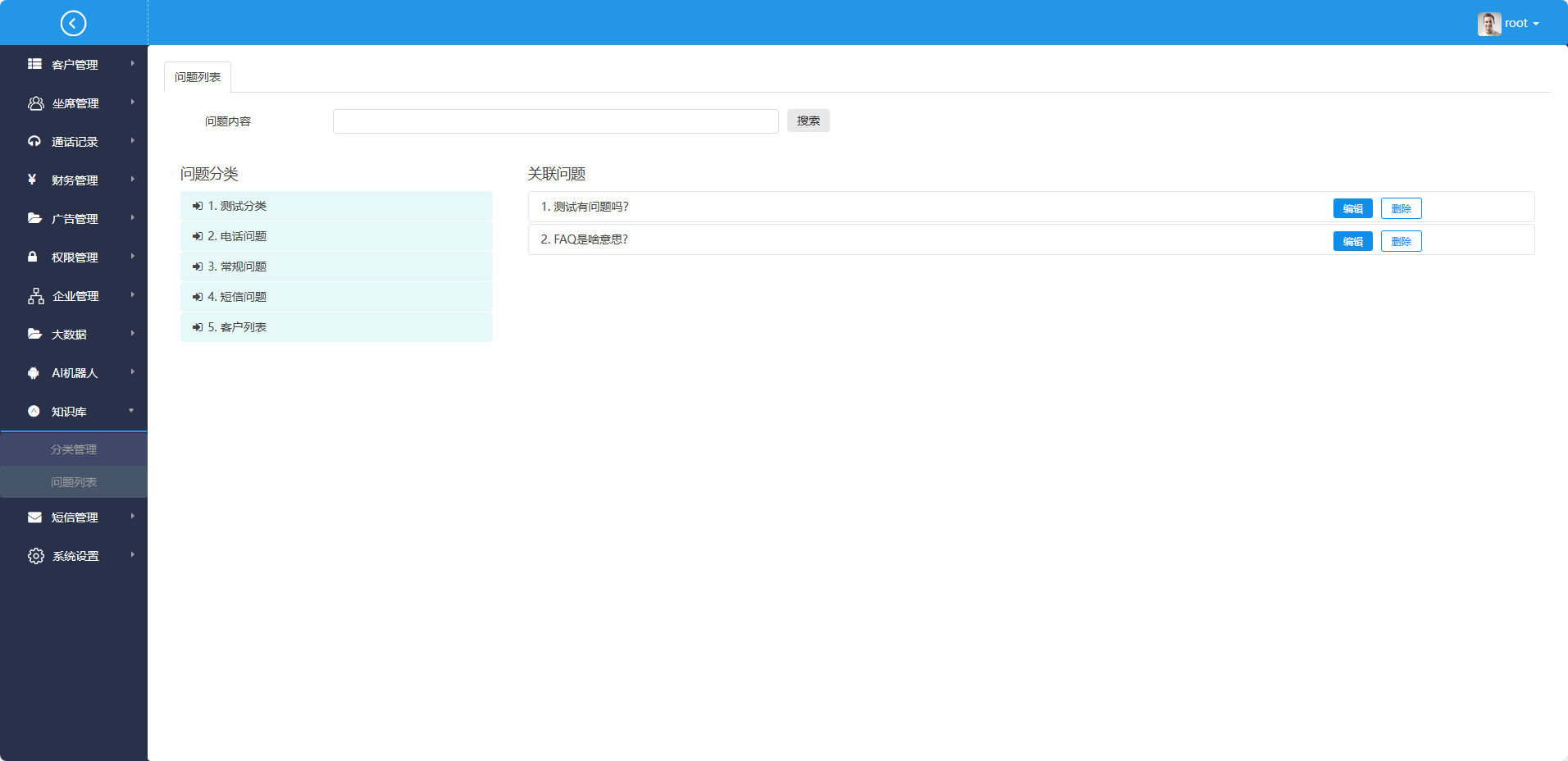This screenshot has height=761, width=1568.
Task: Click the permission management lock icon
Action: coord(33,257)
